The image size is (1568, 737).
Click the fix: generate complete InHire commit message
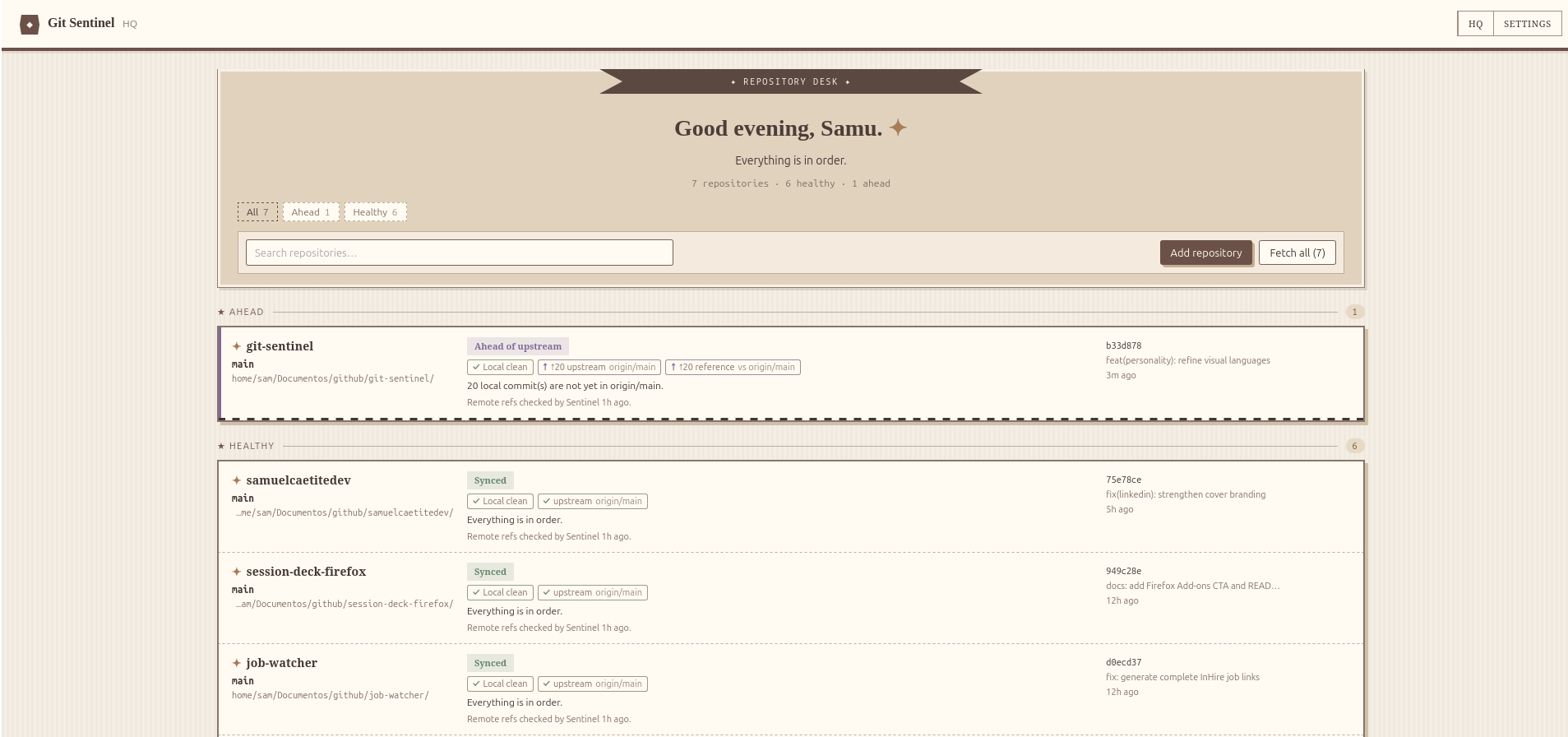click(1182, 677)
